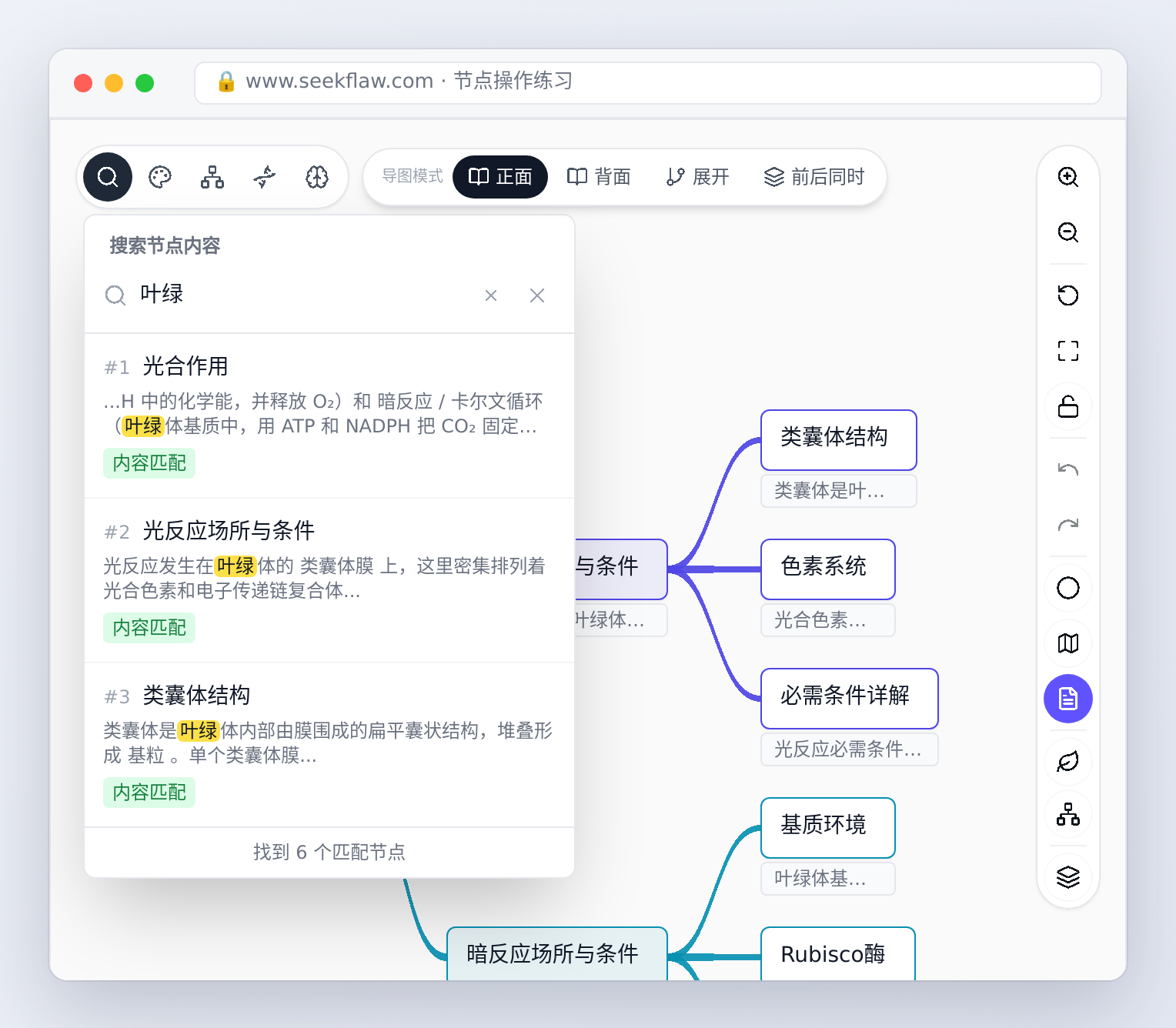Click the circle icon in right sidebar
Image resolution: width=1176 pixels, height=1028 pixels.
(1068, 588)
